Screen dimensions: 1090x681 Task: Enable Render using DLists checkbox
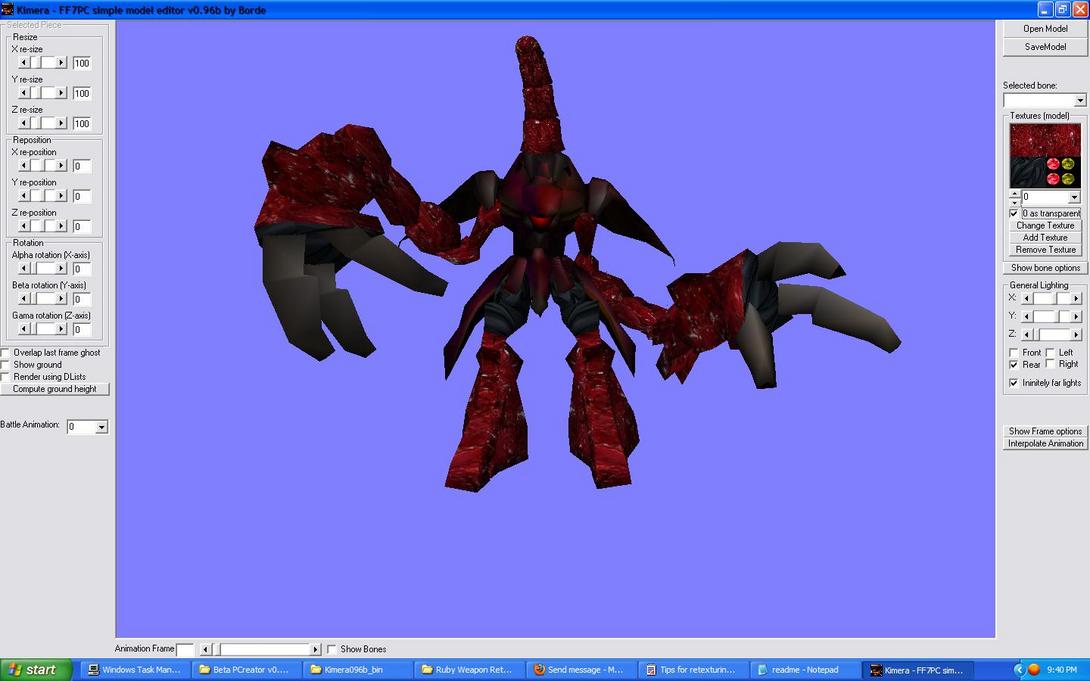(x=5, y=377)
